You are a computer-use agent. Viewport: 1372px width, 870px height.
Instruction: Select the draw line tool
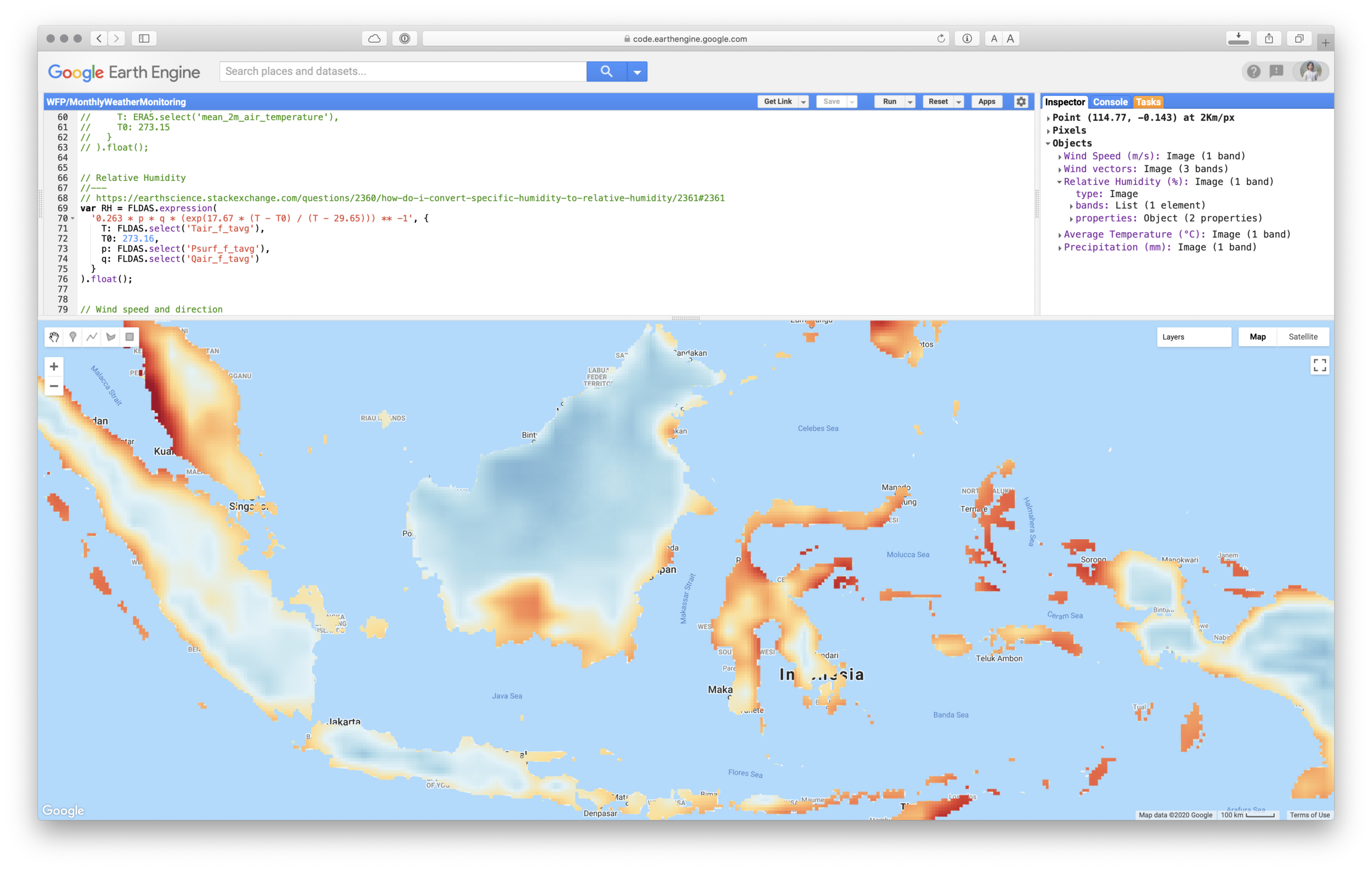92,337
